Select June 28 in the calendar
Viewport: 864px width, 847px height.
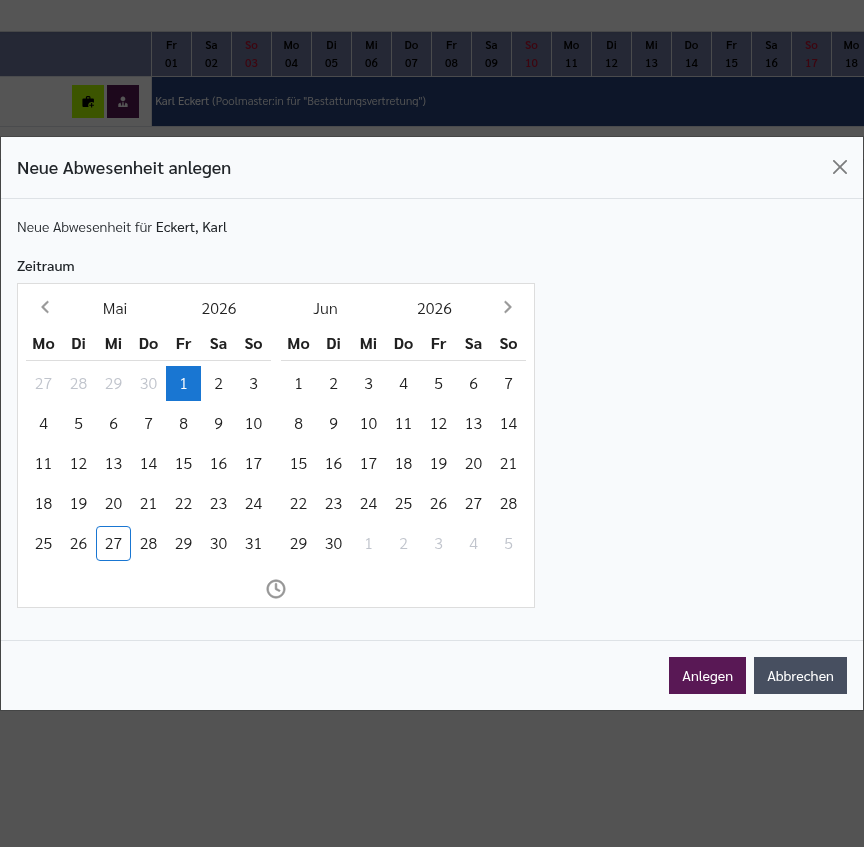(x=509, y=504)
